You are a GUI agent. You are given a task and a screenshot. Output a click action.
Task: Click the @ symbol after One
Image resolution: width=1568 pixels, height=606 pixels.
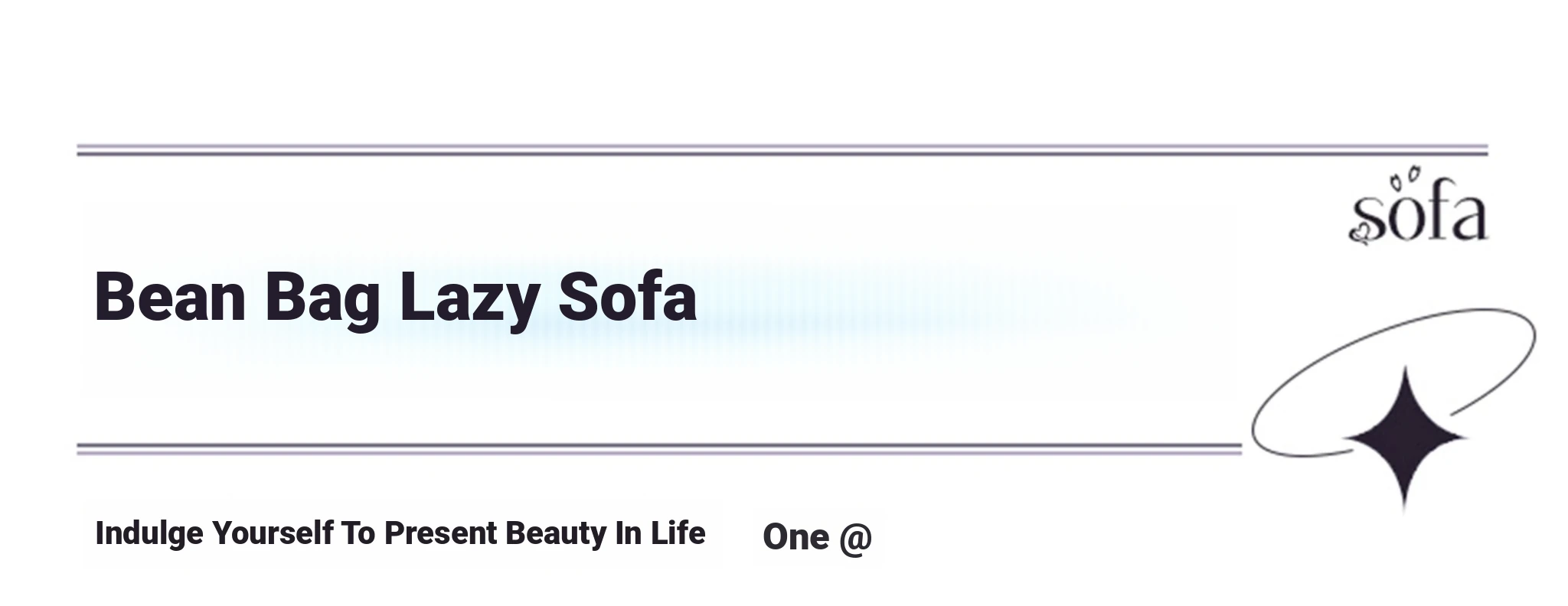[855, 538]
